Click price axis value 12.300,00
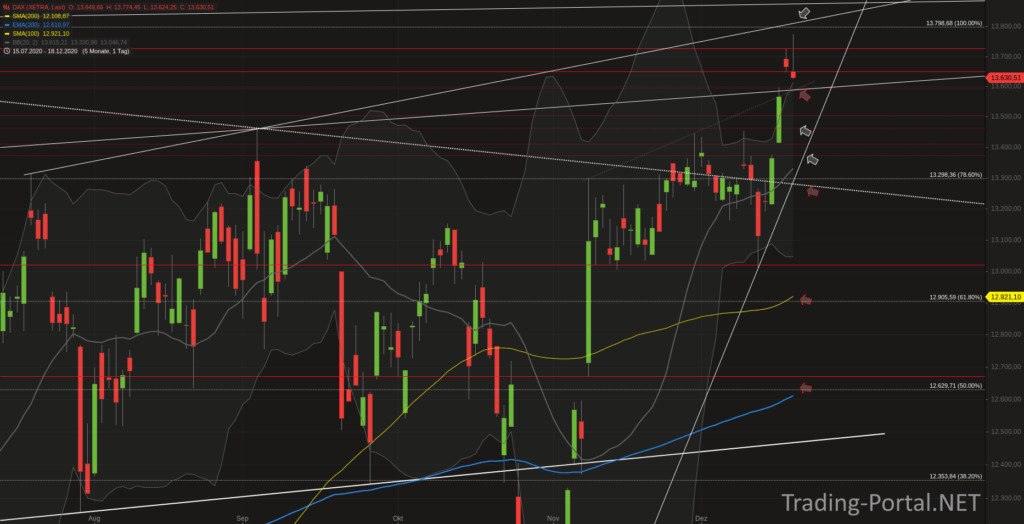 point(1006,499)
